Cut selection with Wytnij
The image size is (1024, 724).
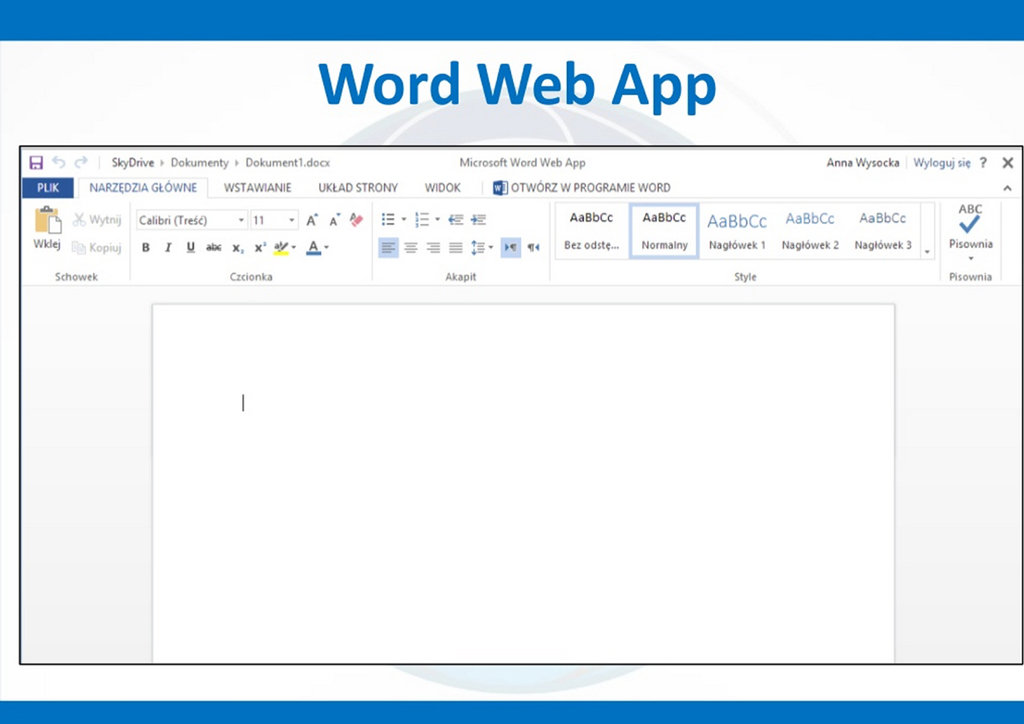(97, 219)
